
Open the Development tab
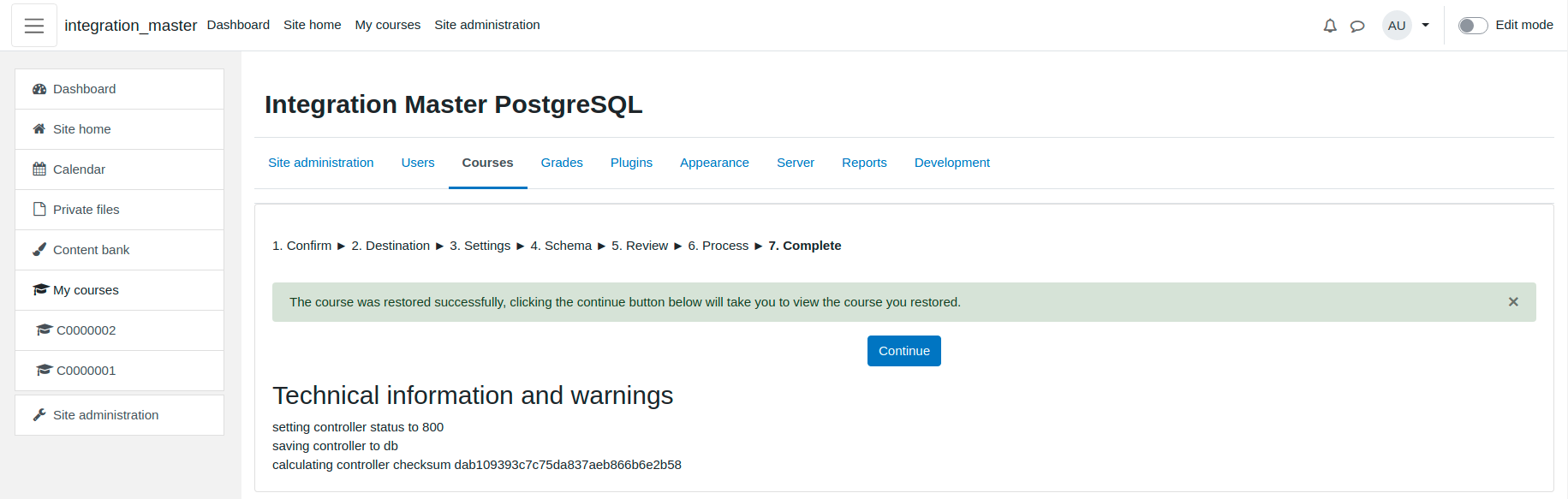click(952, 163)
